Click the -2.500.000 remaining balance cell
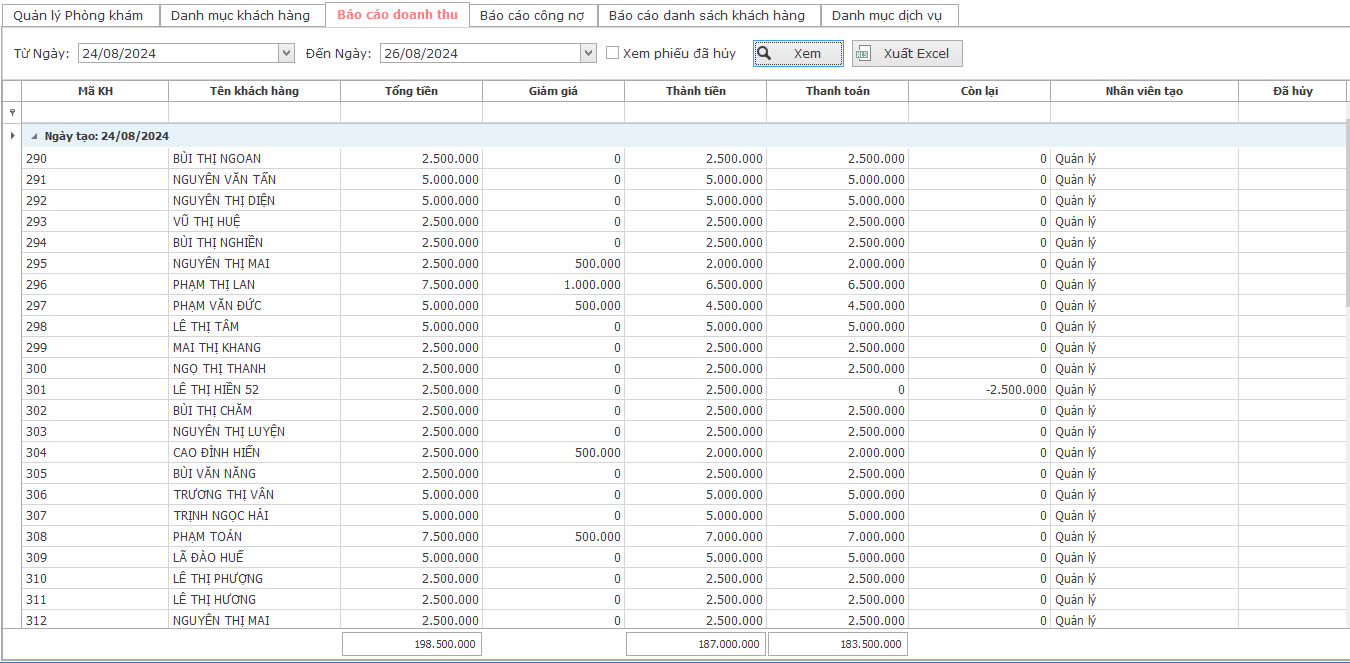1350x663 pixels. coord(979,389)
